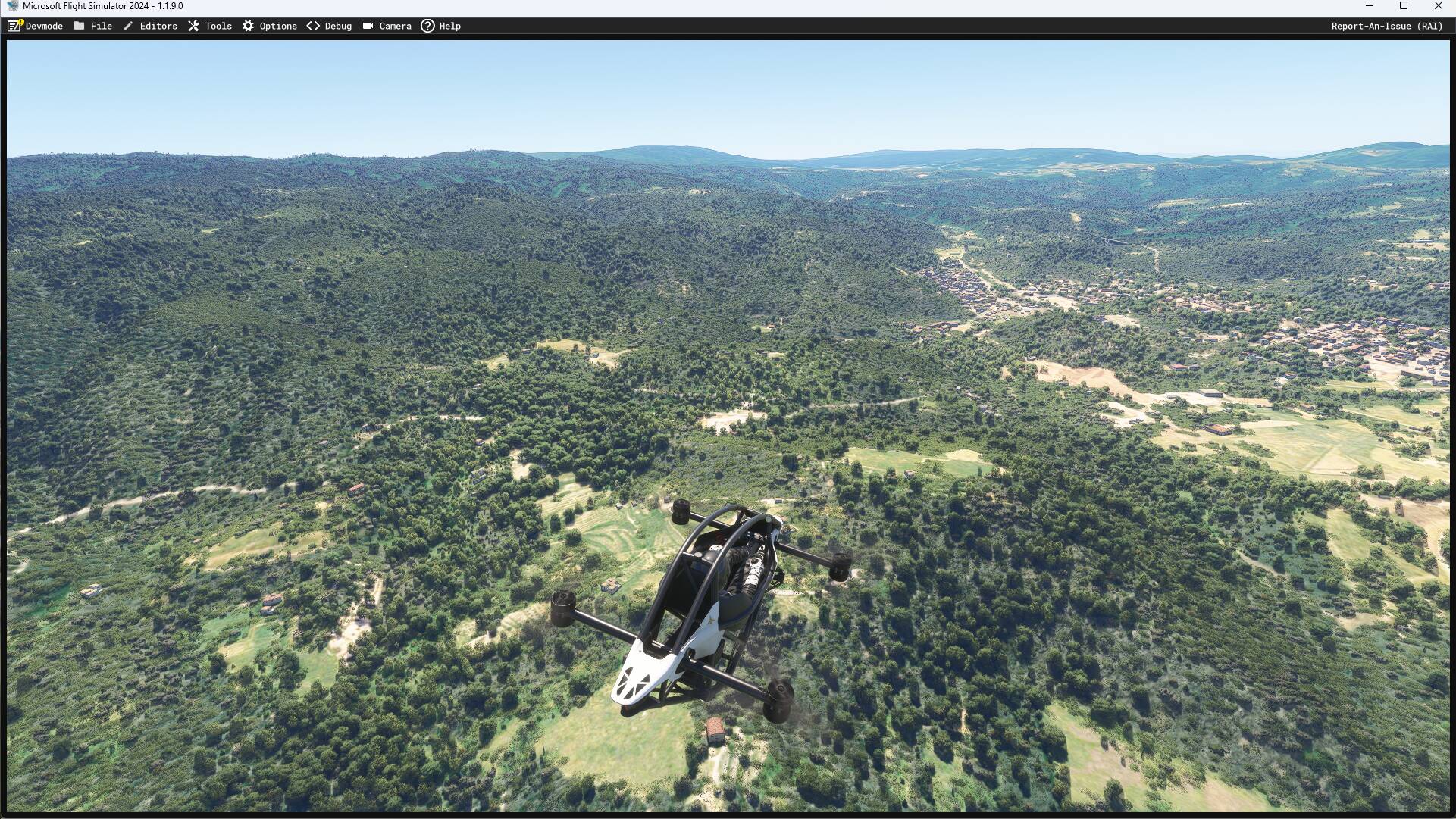Click the Devmode notepad icon
Screen dimensions: 1456x819
[x=14, y=26]
